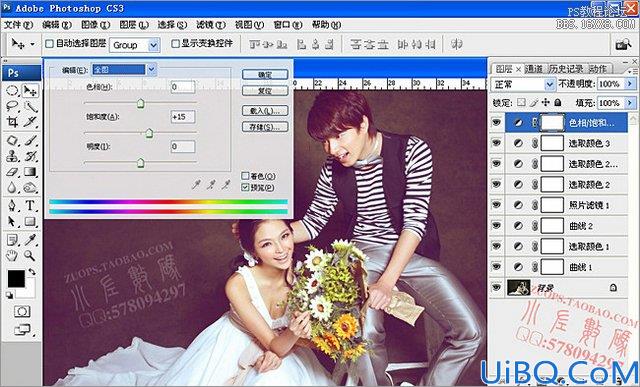Check the 着色 colorize checkbox

click(245, 176)
